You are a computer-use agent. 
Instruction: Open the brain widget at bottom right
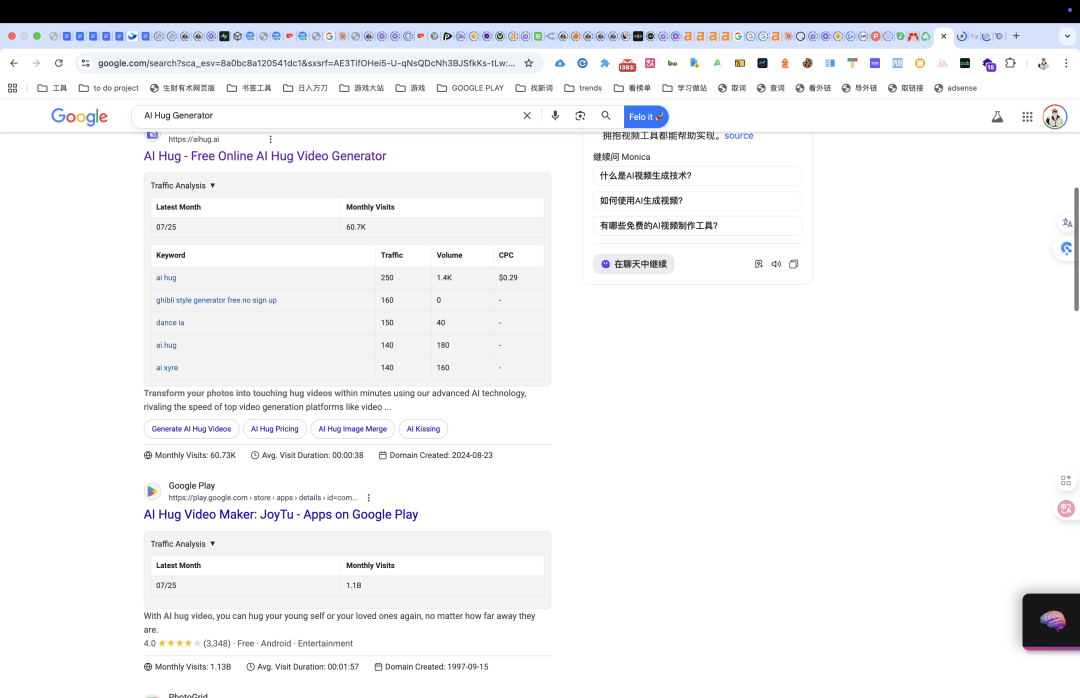[x=1052, y=621]
